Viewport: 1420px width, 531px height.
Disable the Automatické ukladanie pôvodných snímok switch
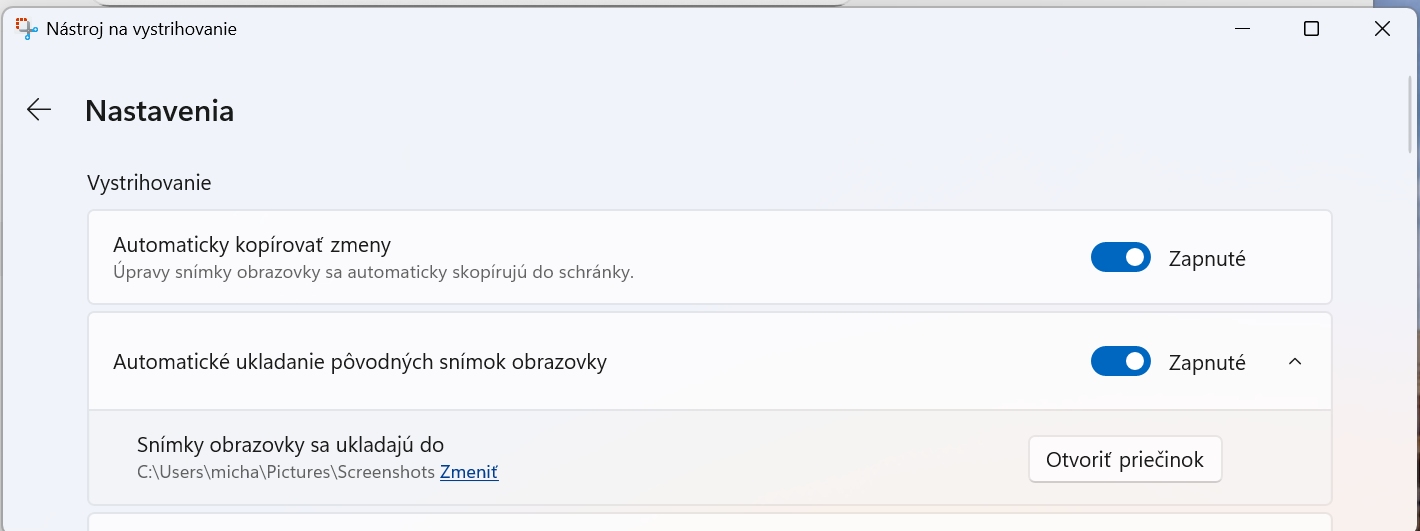pos(1120,362)
